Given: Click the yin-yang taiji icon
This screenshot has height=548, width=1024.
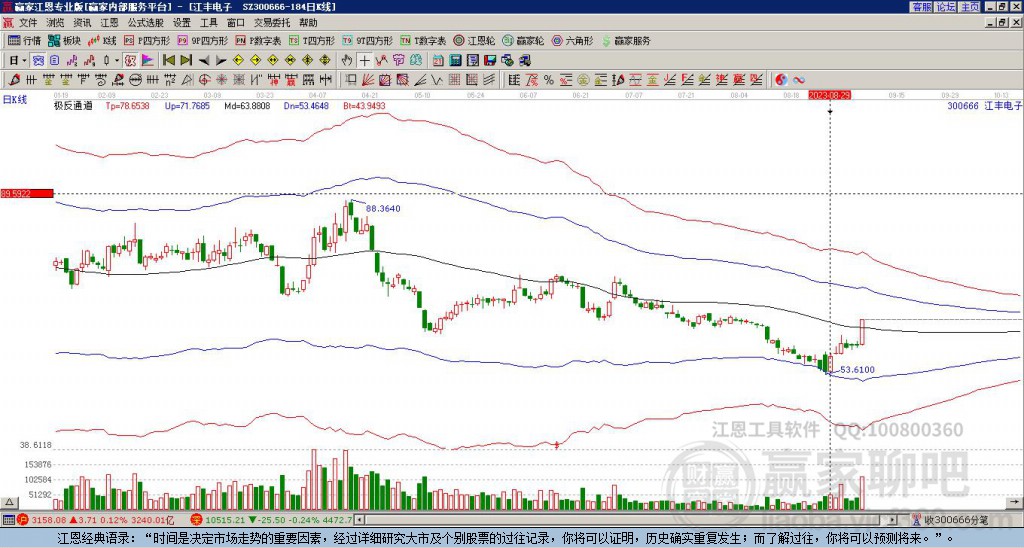Looking at the screenshot, I should 781,80.
